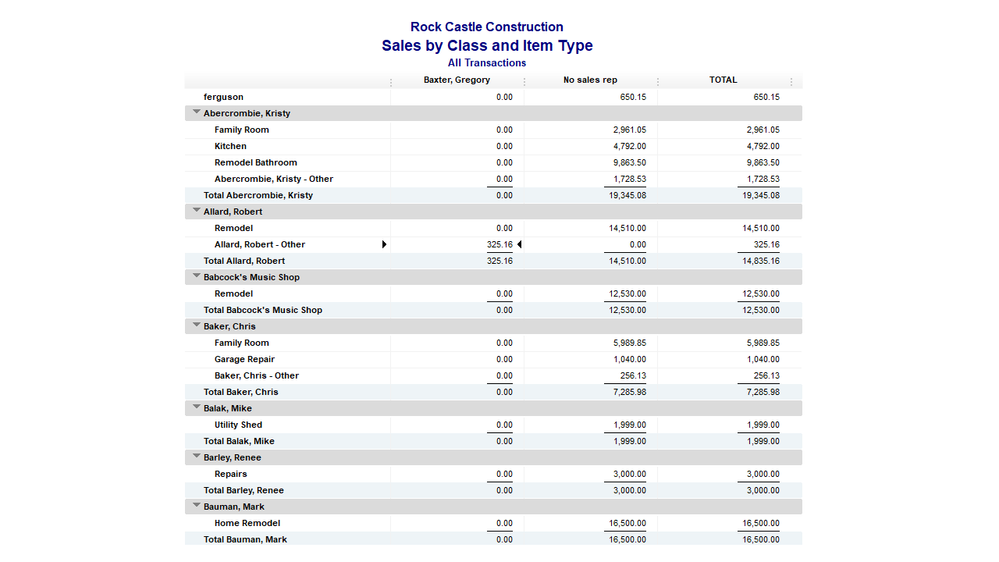Select the ferguson row label
Screen dimensions: 999x562
[223, 97]
